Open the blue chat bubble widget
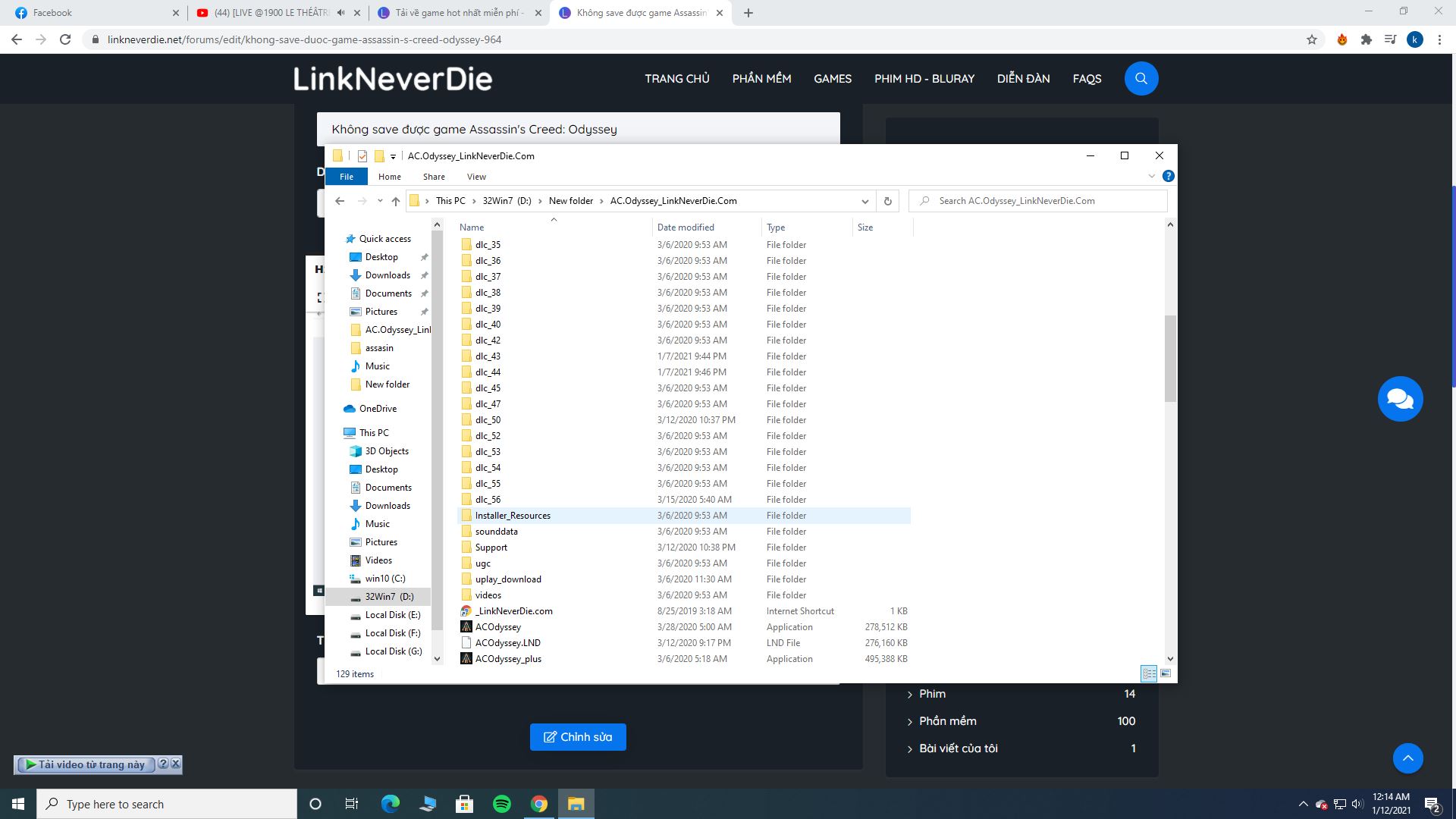 coord(1400,399)
